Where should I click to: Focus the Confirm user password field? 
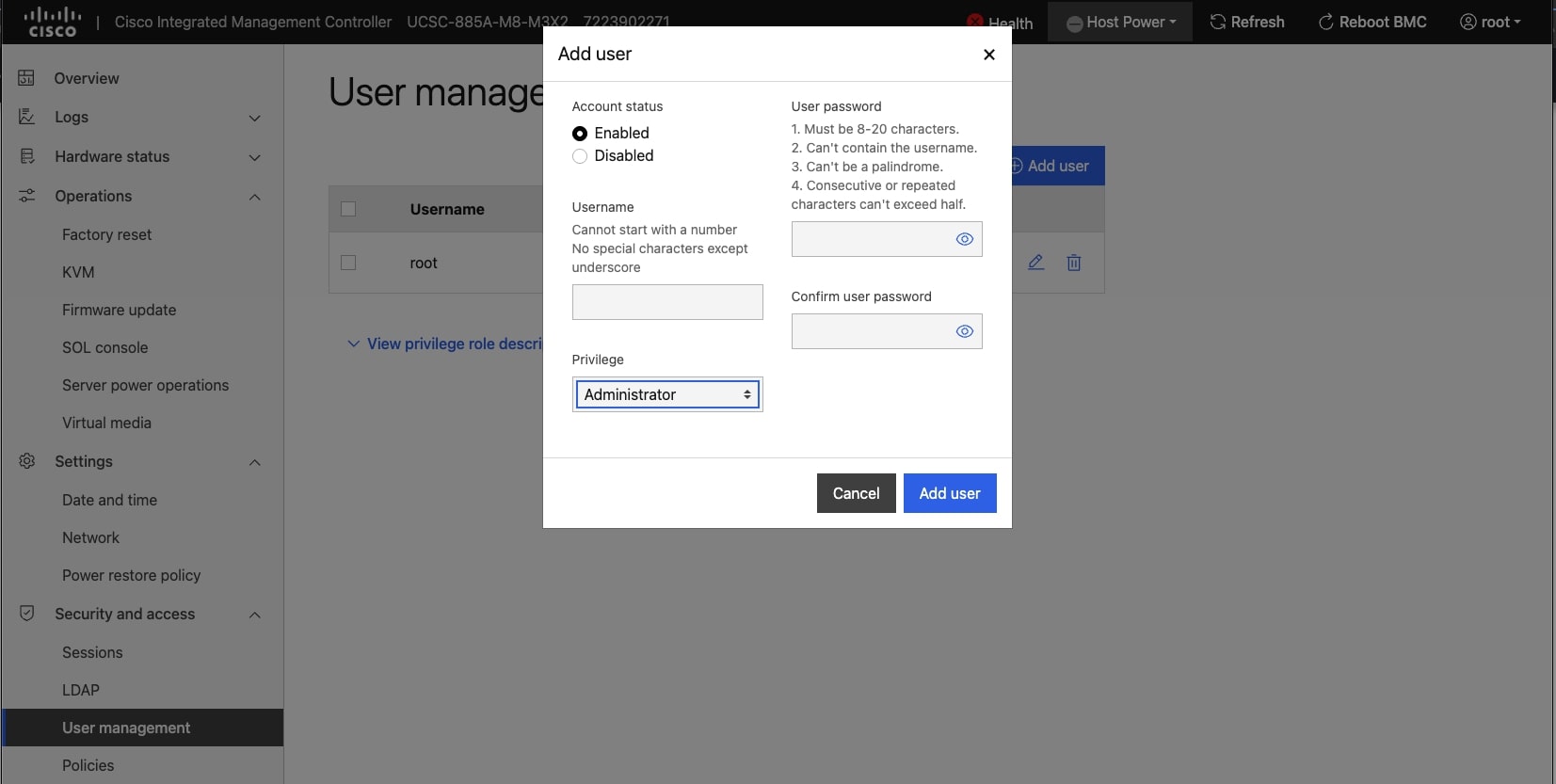[x=887, y=331]
